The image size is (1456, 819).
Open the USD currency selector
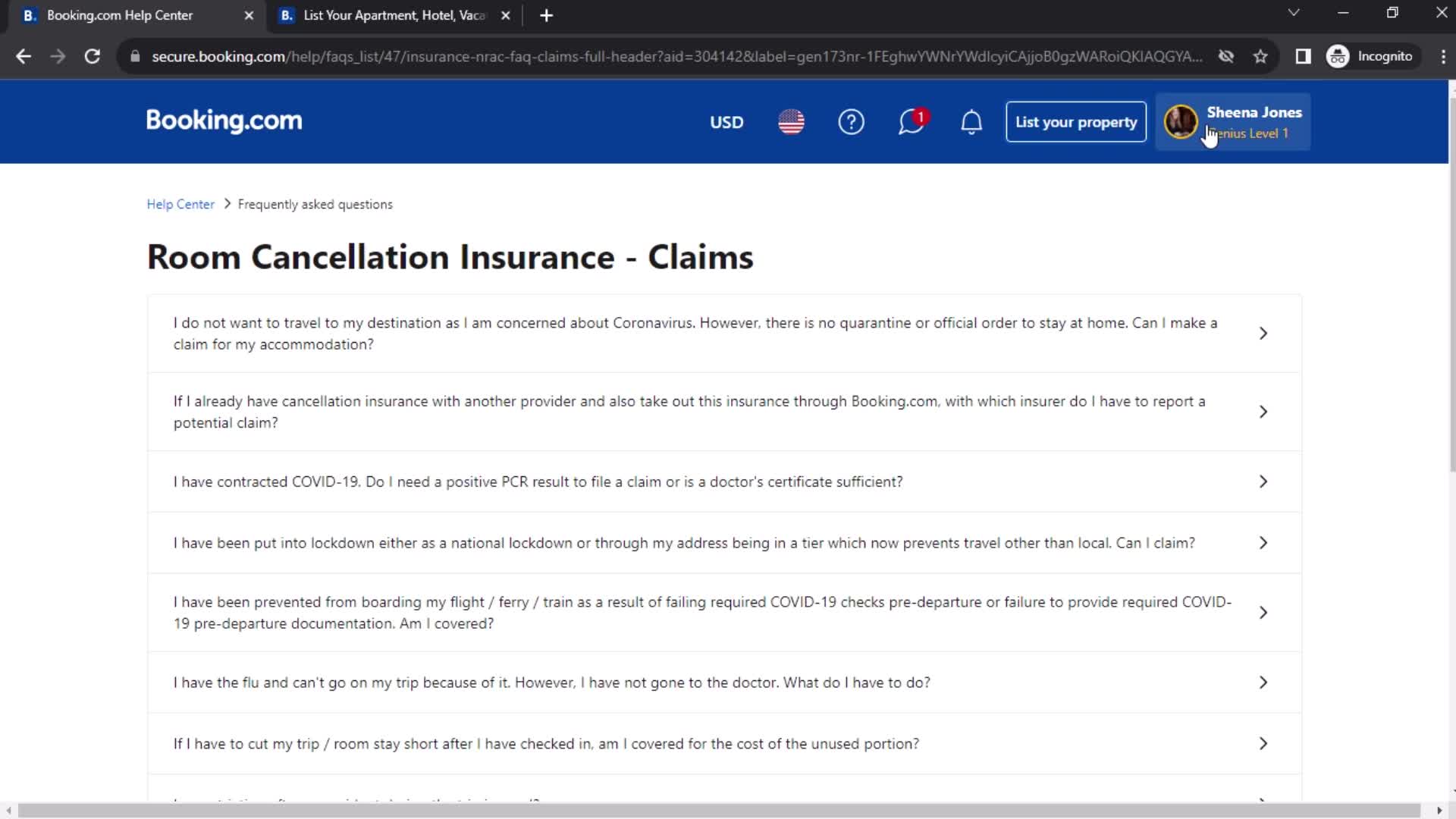pyautogui.click(x=726, y=122)
